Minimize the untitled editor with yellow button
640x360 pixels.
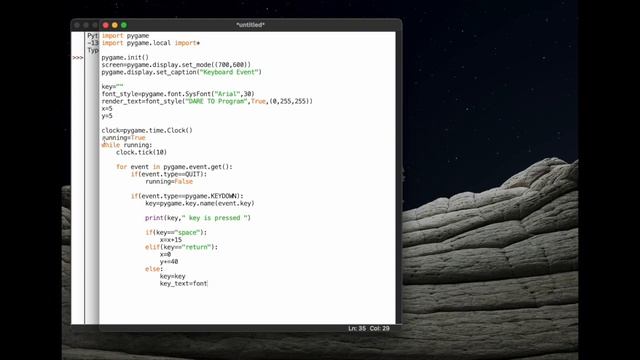pyautogui.click(x=115, y=25)
